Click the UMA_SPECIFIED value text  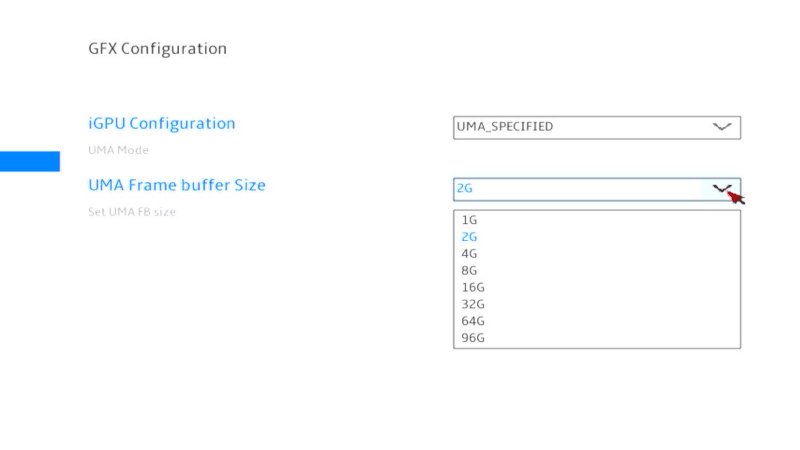pos(504,127)
